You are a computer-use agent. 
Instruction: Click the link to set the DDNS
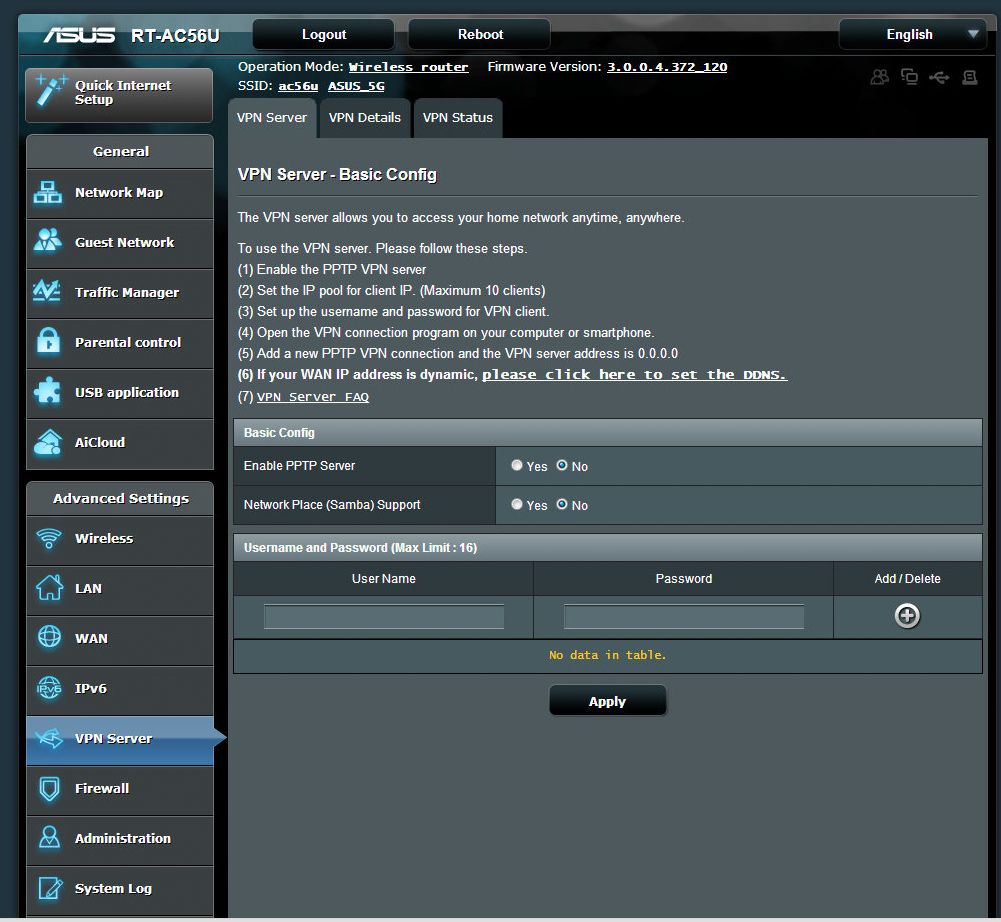[x=635, y=375]
